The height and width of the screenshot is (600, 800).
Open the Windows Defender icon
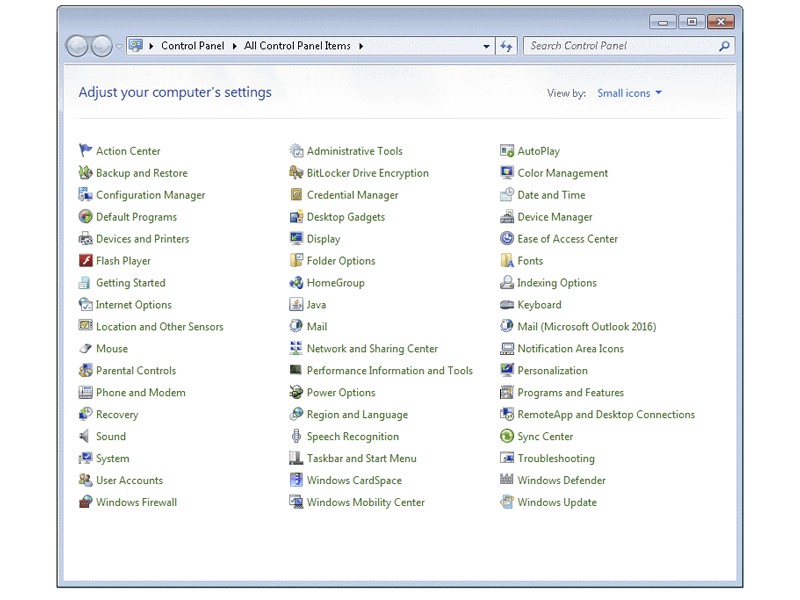(x=507, y=480)
